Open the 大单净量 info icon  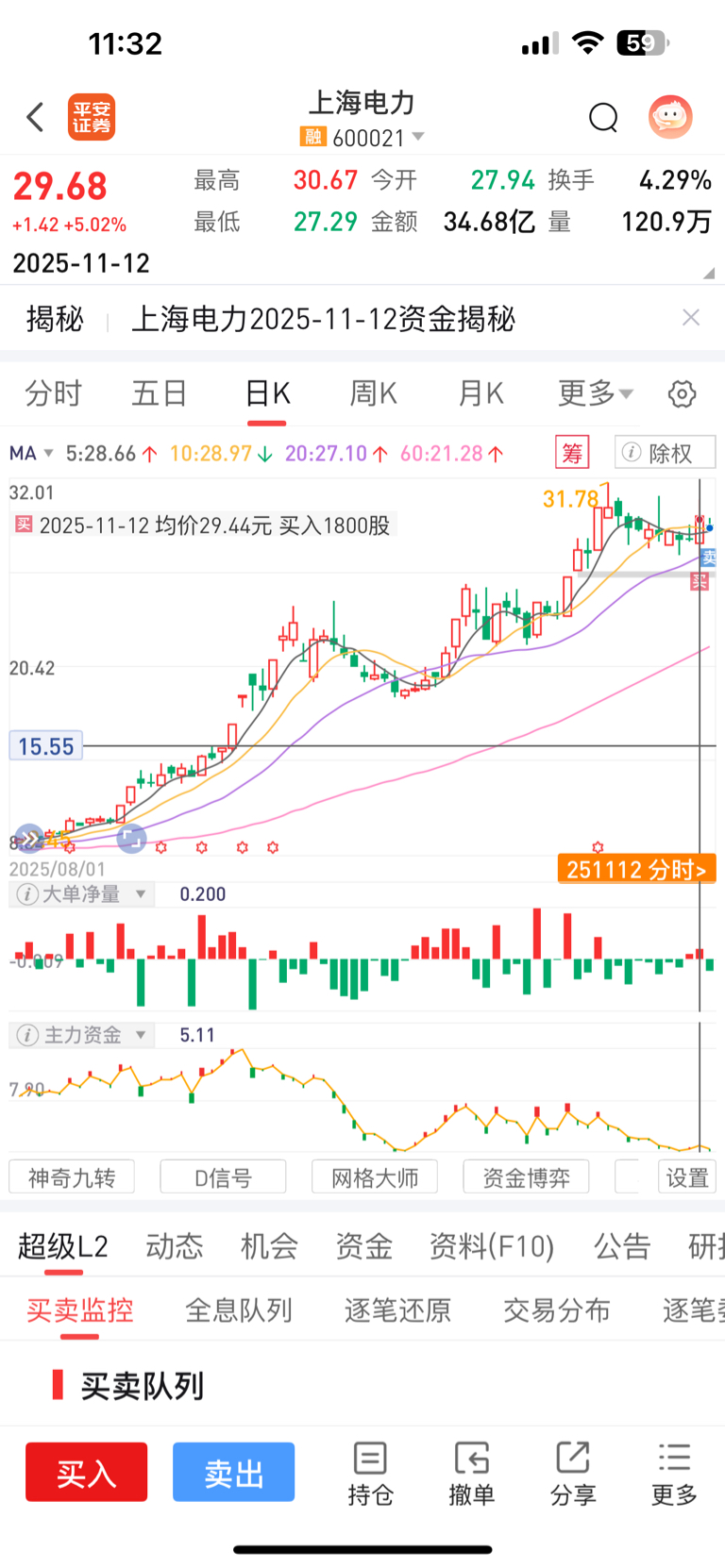coord(27,893)
